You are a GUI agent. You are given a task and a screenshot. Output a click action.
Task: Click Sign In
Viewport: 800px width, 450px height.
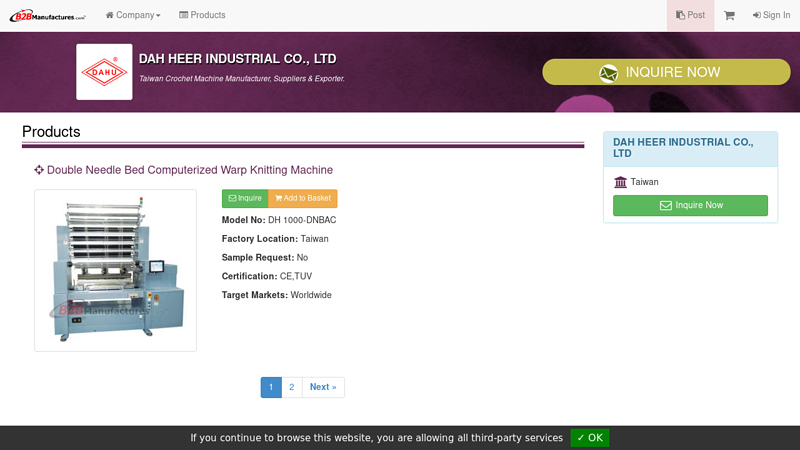pos(771,15)
